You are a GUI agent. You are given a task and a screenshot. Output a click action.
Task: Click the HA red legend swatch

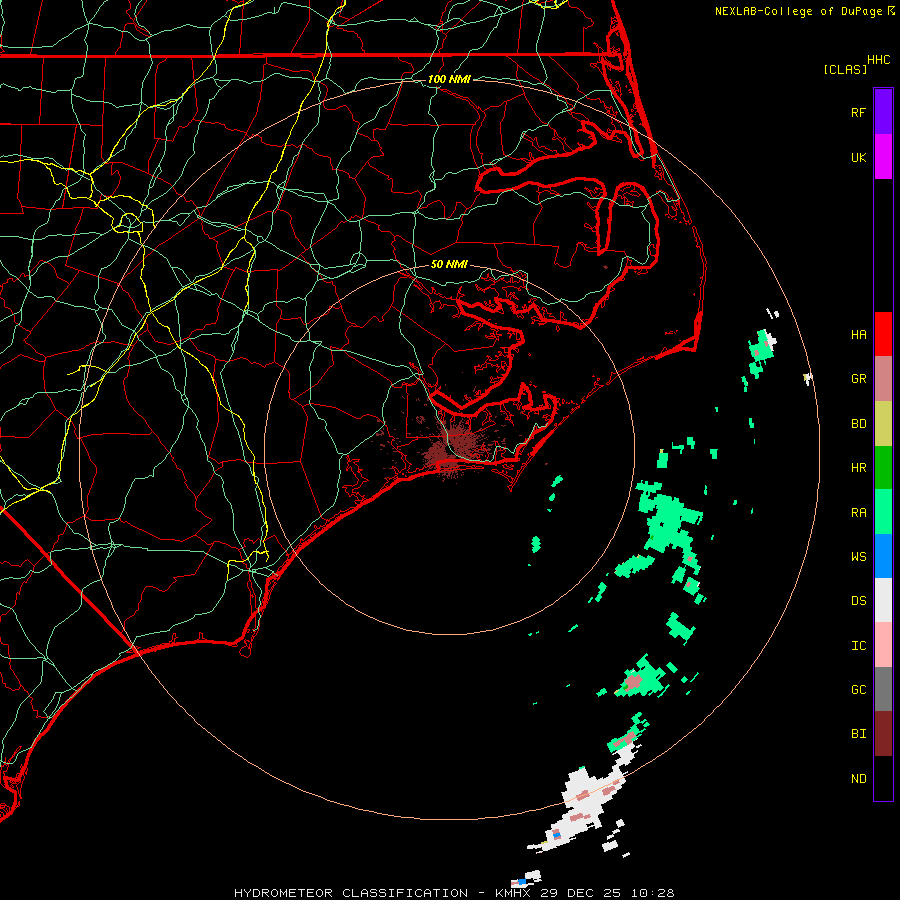883,334
